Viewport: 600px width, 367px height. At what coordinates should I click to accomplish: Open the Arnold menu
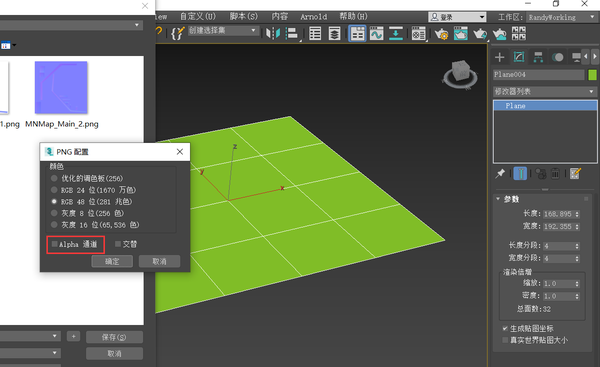[x=313, y=17]
